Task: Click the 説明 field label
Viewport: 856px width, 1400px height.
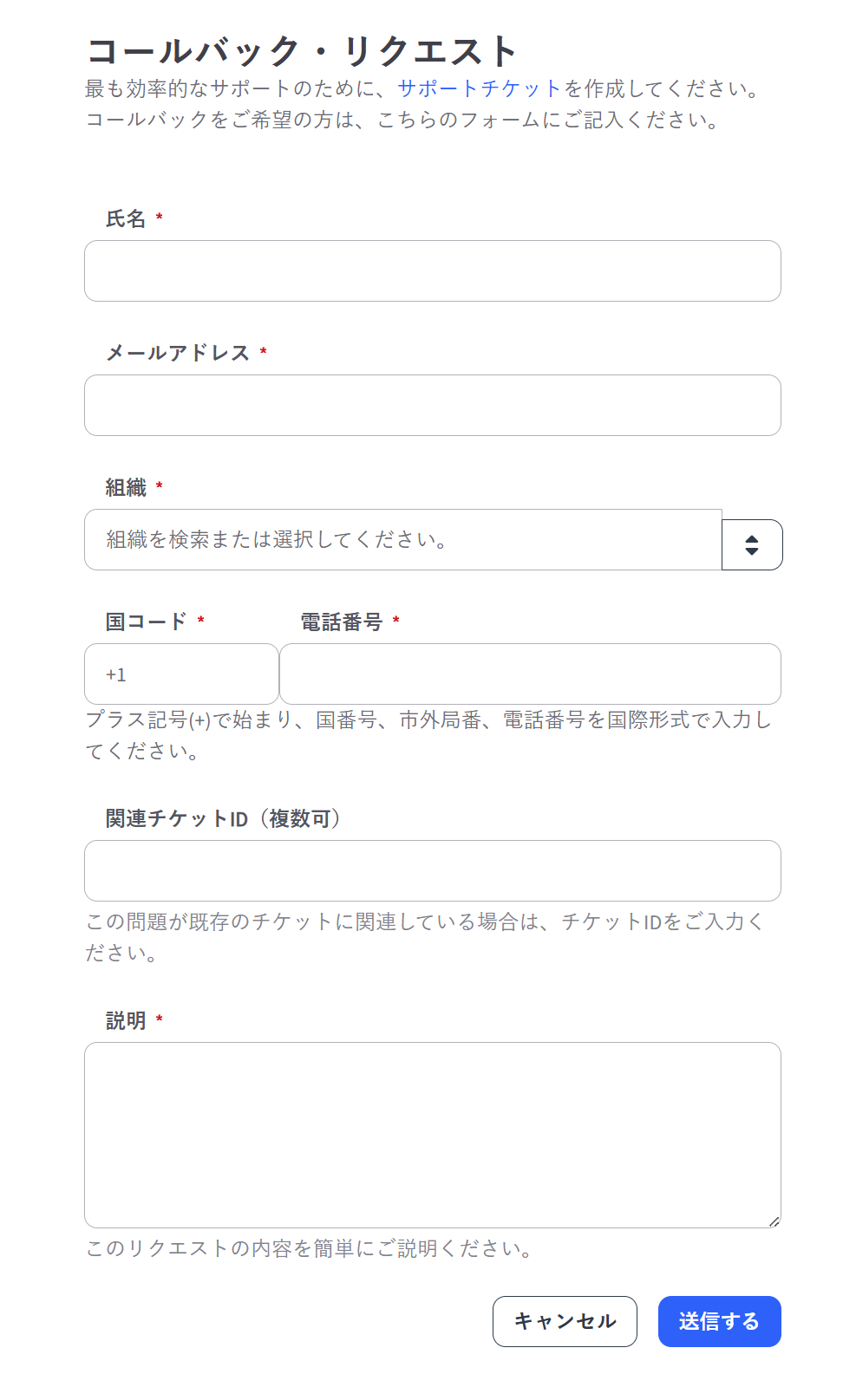Action: click(x=126, y=1020)
